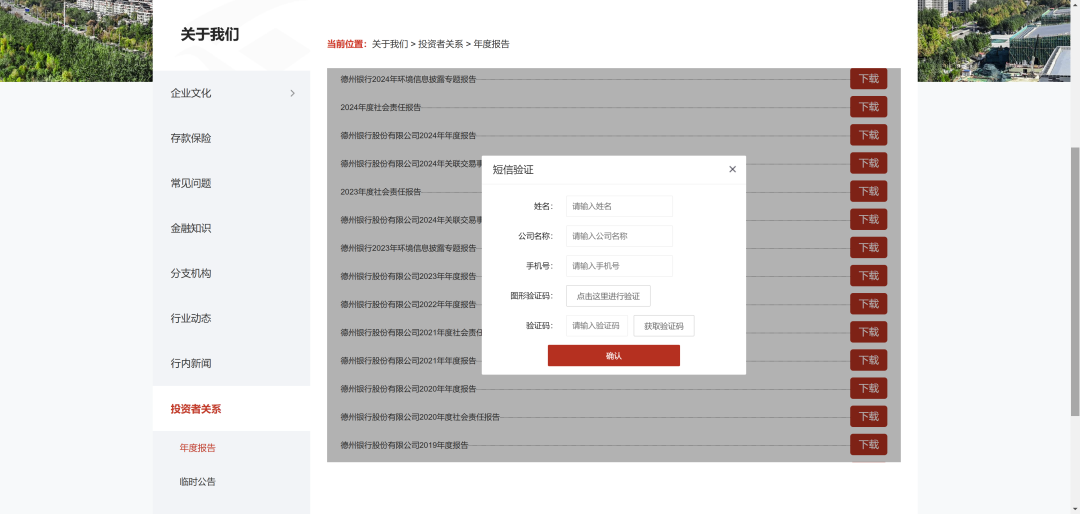This screenshot has width=1080, height=514.
Task: Go to 常见问题 sidebar item
Action: tap(191, 183)
